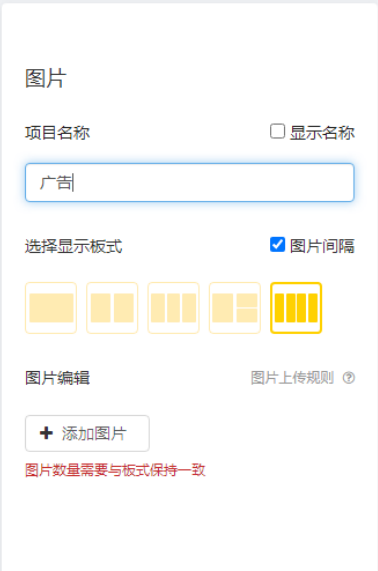Select the one-left two-right image layout

tap(235, 308)
